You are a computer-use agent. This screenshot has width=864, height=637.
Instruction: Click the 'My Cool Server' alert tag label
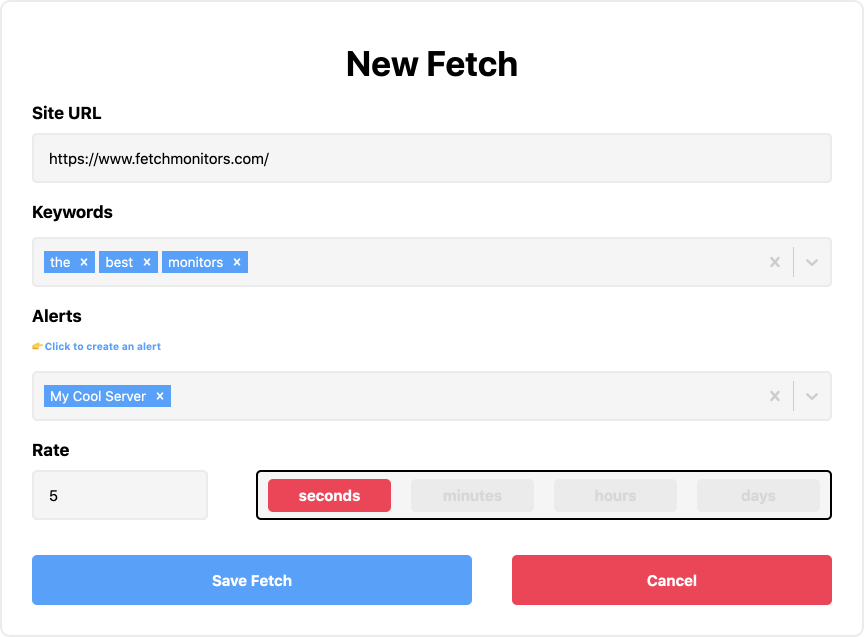click(x=98, y=396)
